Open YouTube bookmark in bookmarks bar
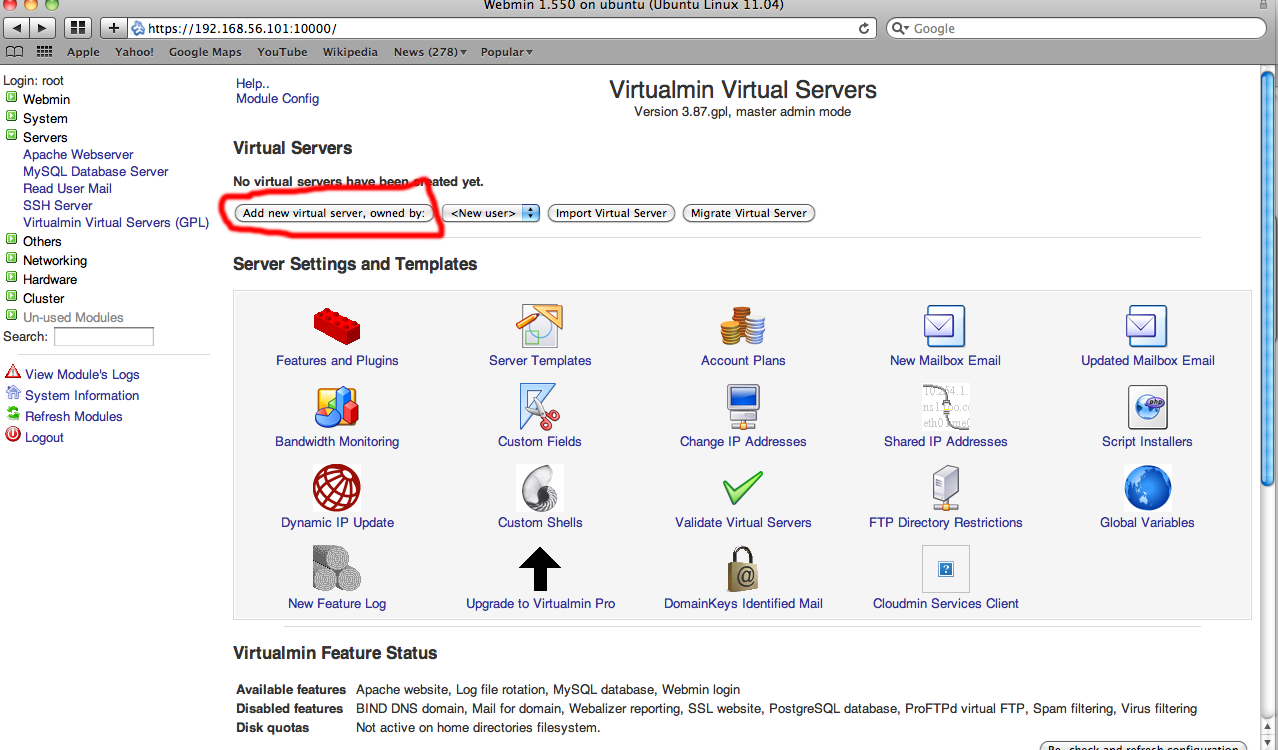The width and height of the screenshot is (1278, 750). (282, 52)
